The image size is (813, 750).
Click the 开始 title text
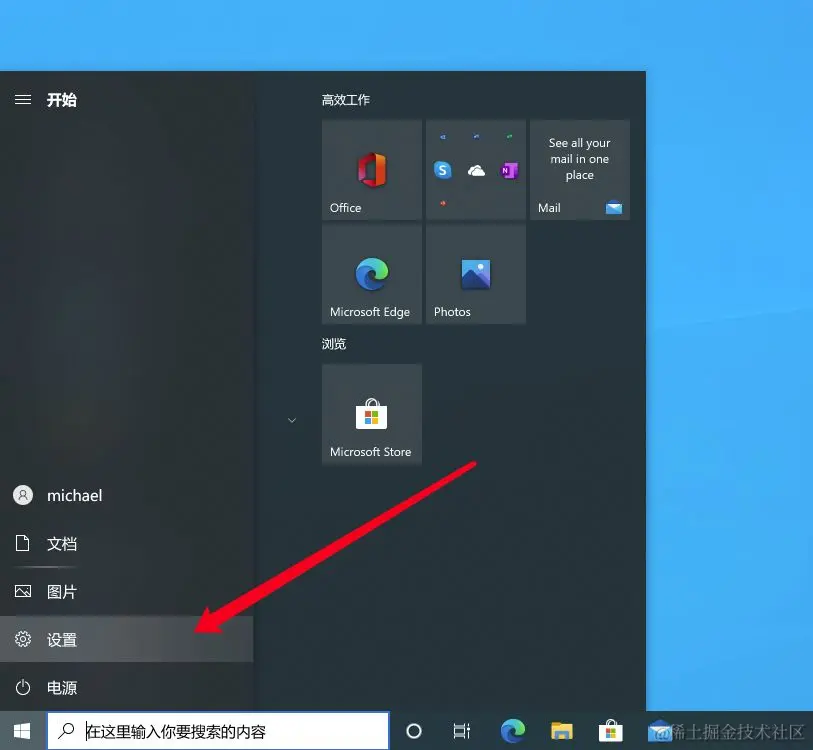point(62,100)
